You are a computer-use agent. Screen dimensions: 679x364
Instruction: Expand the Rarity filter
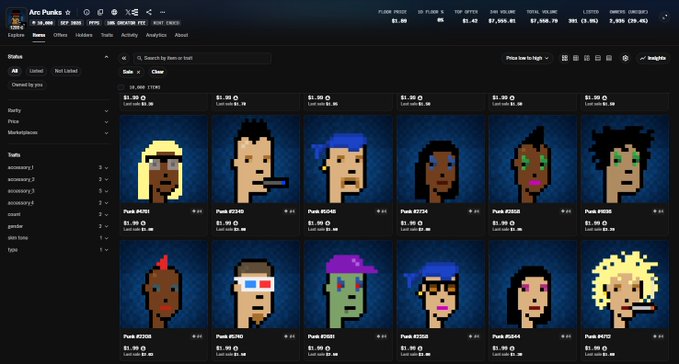tap(58, 111)
